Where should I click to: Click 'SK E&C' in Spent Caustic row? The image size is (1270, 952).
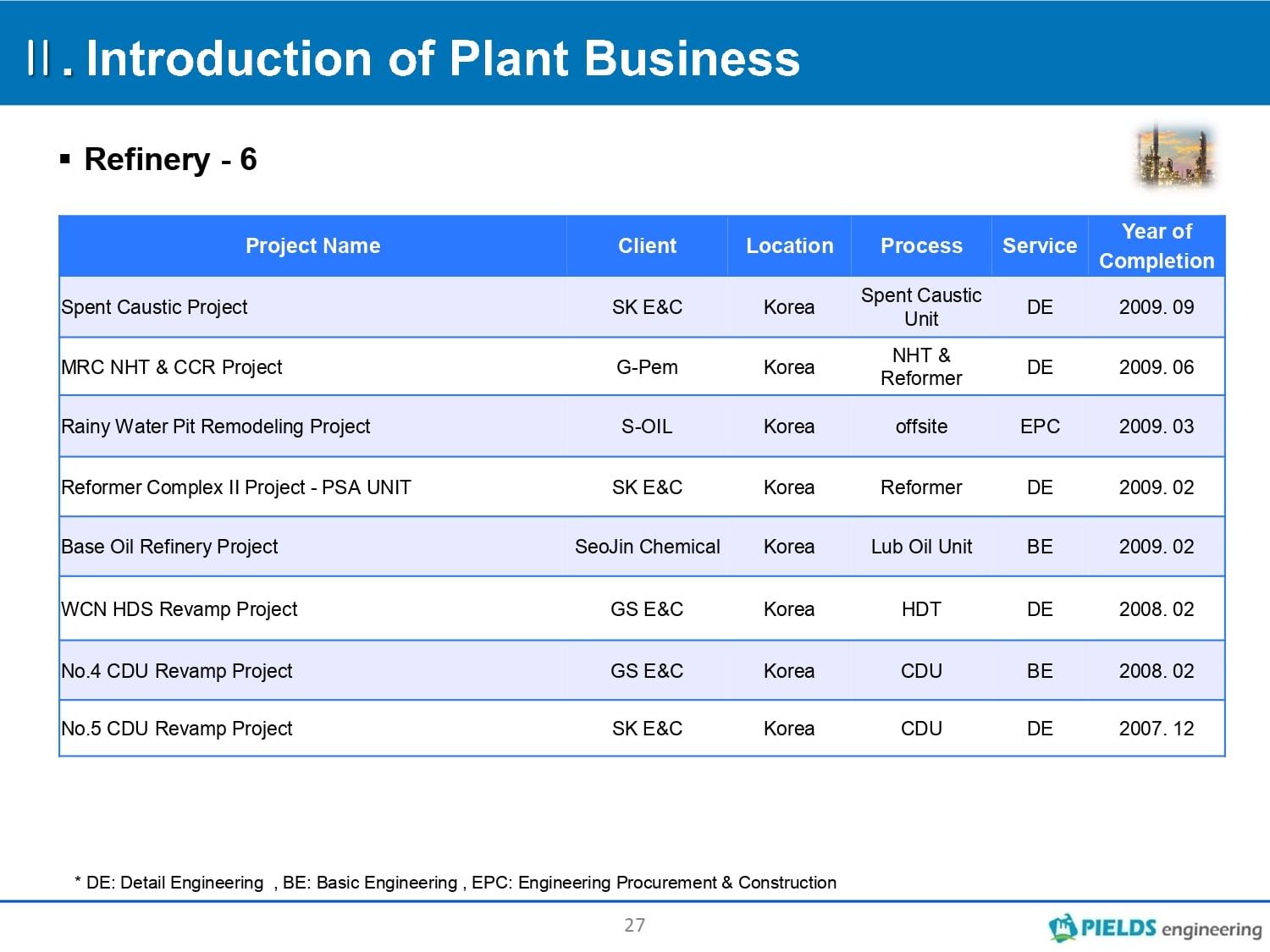pos(647,307)
